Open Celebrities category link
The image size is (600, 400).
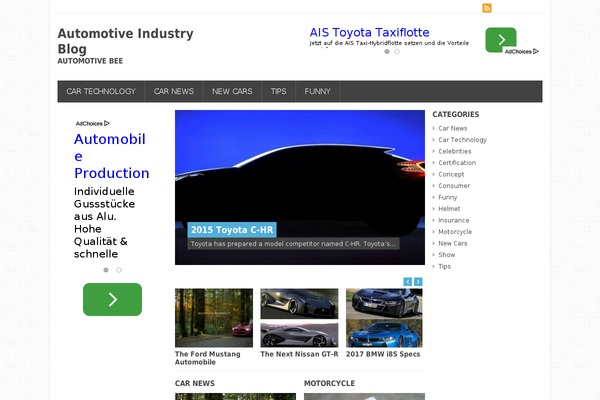pyautogui.click(x=455, y=151)
